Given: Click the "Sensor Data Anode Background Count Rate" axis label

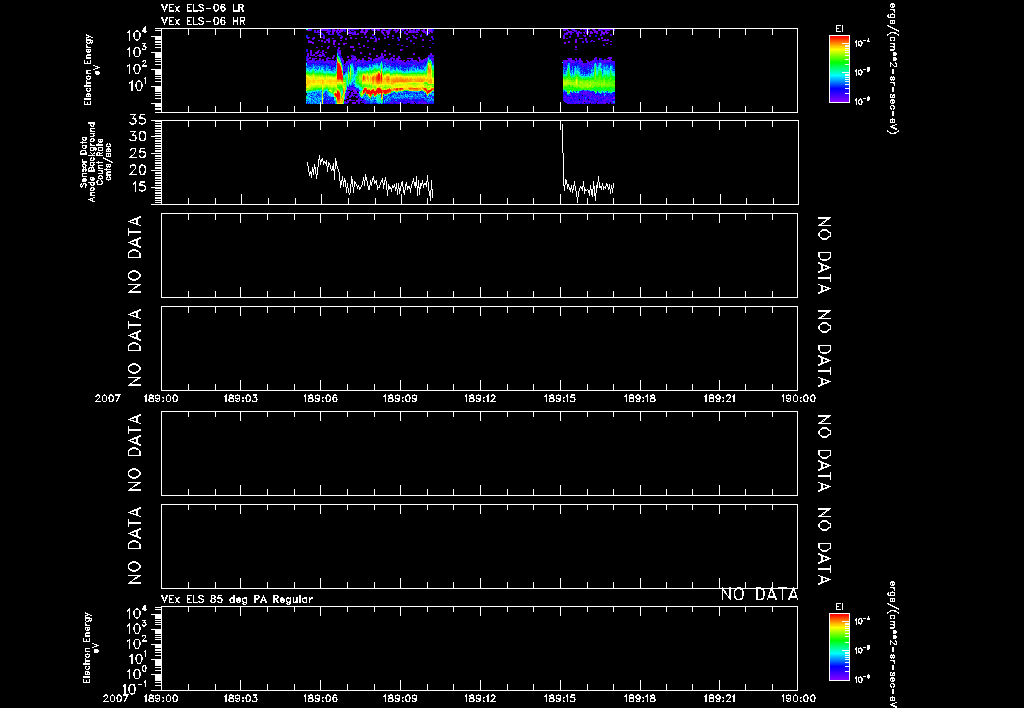Looking at the screenshot, I should tap(96, 161).
